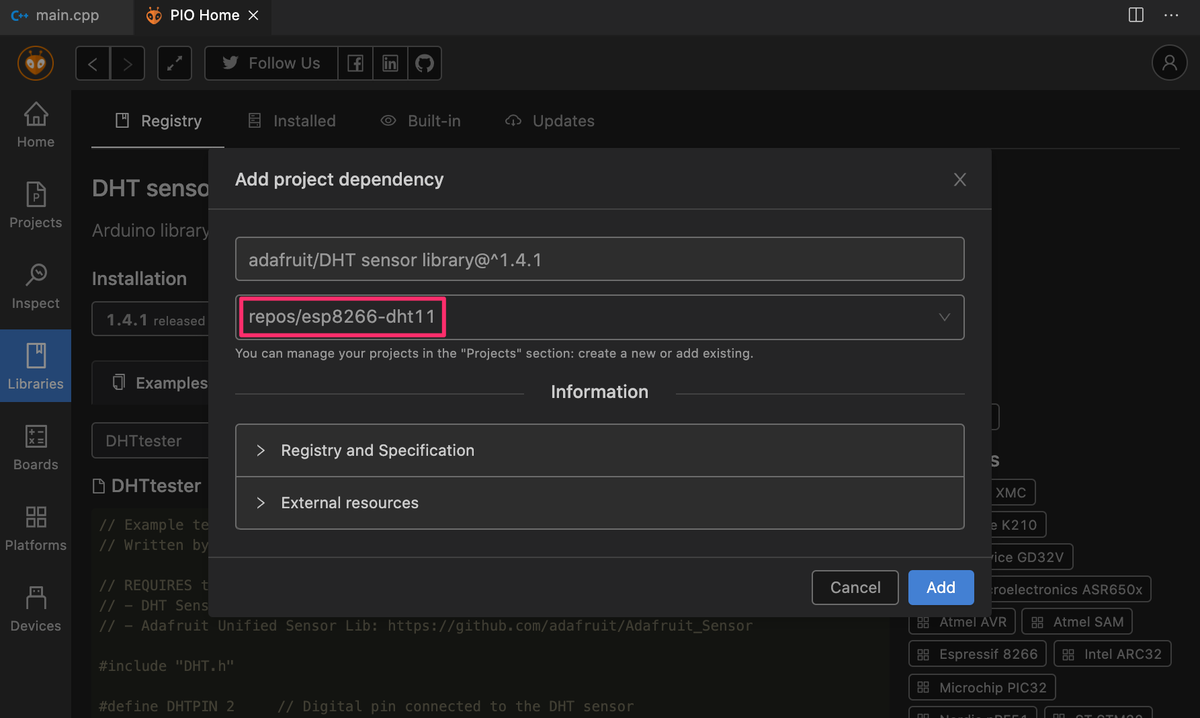Click the Cancel button
The image size is (1200, 718).
(855, 587)
